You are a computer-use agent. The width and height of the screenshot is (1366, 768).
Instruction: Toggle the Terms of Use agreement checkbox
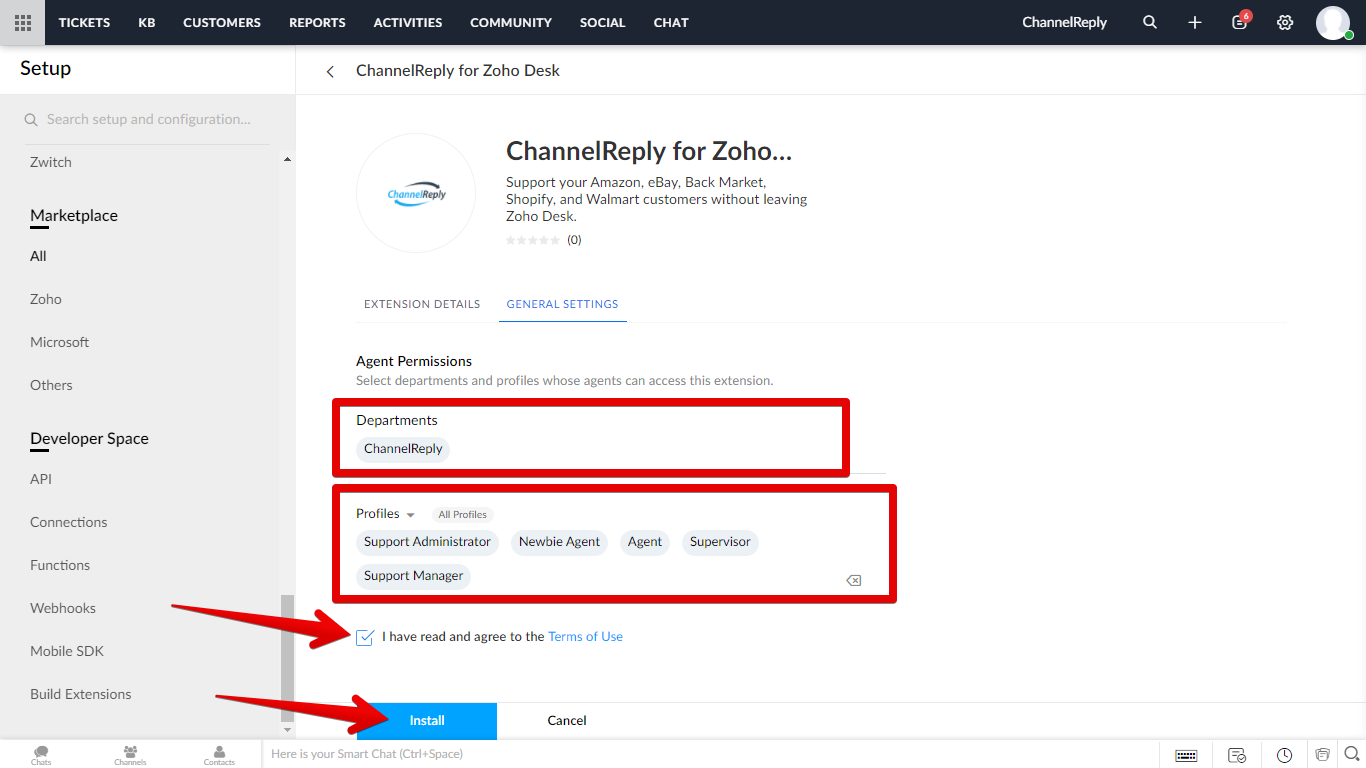[x=365, y=637]
